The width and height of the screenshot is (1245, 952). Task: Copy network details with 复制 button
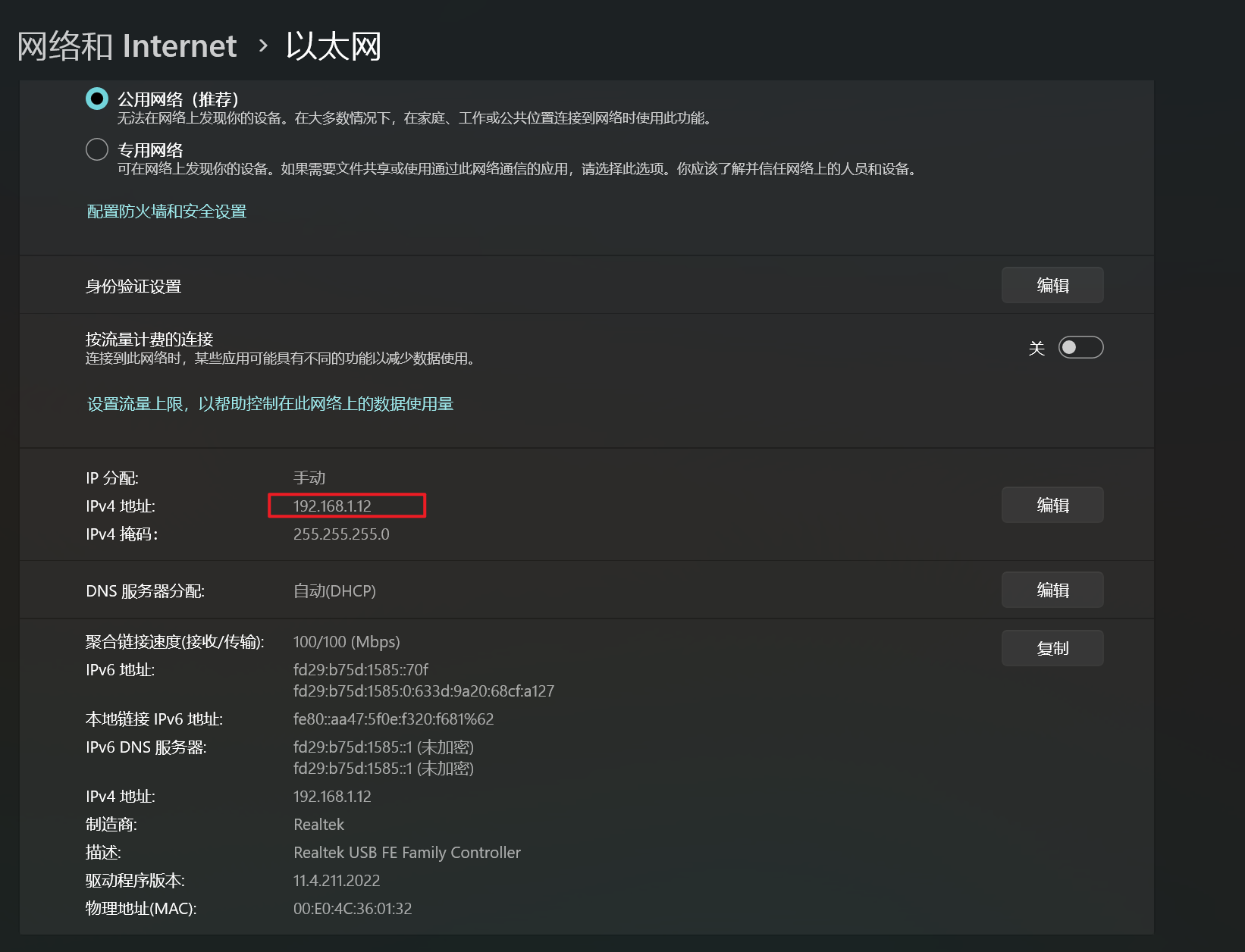coord(1052,648)
